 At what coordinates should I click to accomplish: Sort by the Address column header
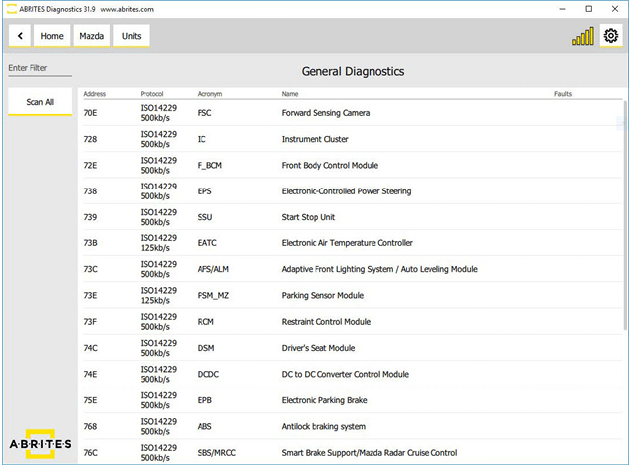95,94
